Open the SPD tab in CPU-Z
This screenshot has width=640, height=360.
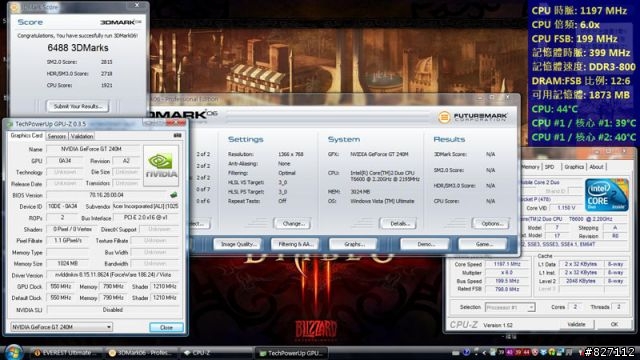549,167
